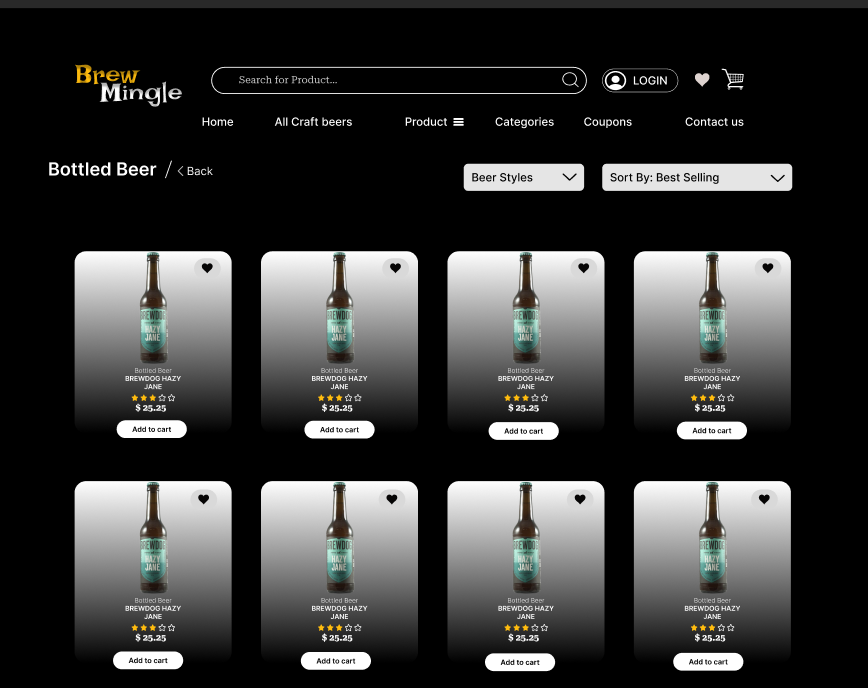868x688 pixels.
Task: Favorite the second product in top row
Action: [x=395, y=268]
